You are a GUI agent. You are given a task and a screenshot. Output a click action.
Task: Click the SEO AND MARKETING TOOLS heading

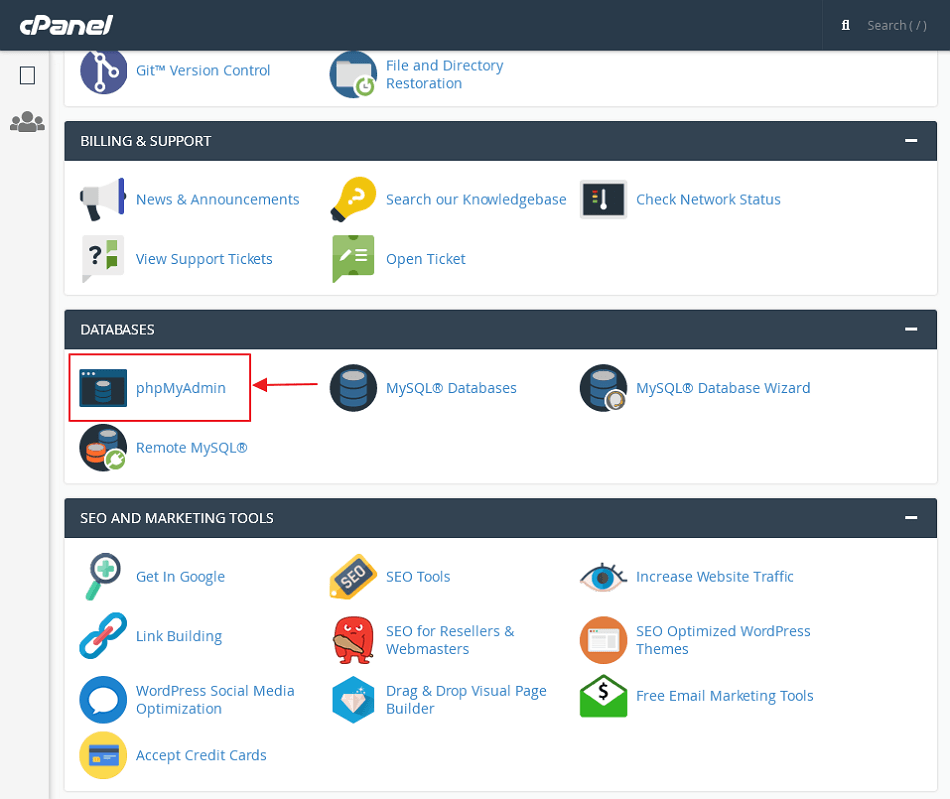pos(177,518)
